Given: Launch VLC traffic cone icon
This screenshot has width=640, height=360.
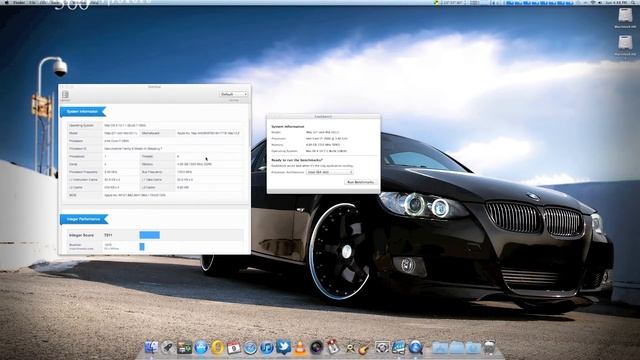Looking at the screenshot, I should tap(300, 347).
